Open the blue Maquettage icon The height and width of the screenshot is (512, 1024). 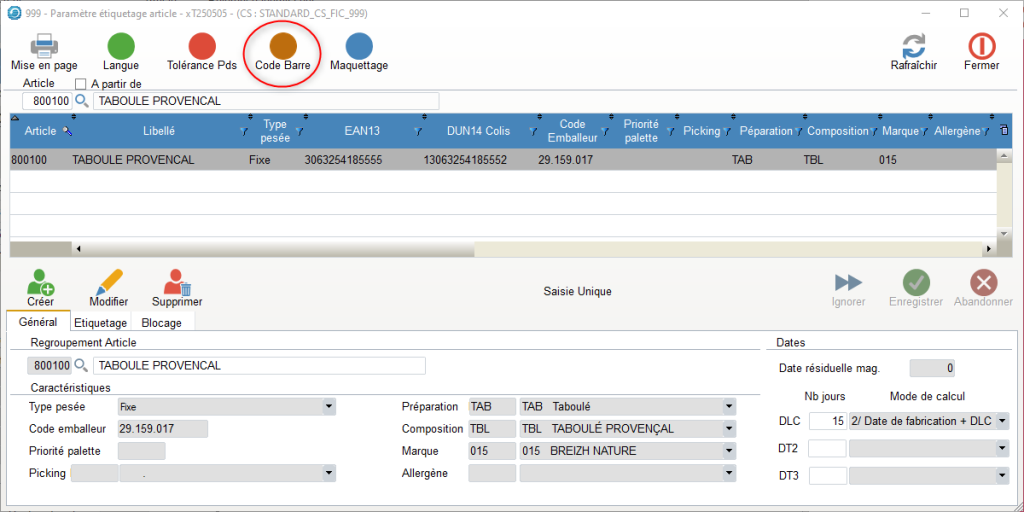pyautogui.click(x=358, y=46)
